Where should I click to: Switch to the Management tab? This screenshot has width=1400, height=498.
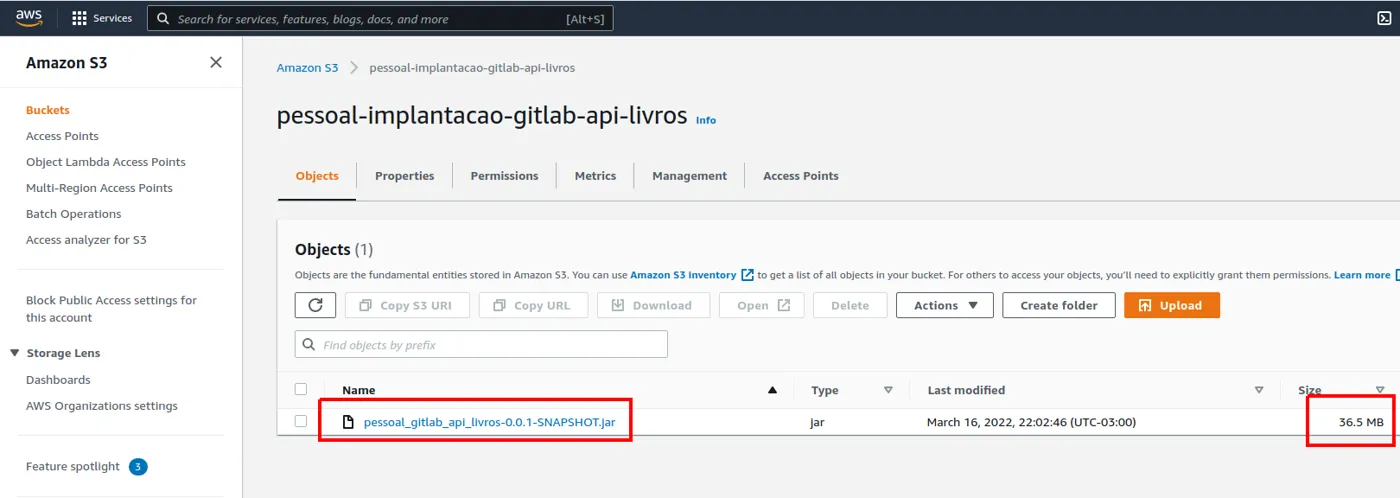click(690, 176)
